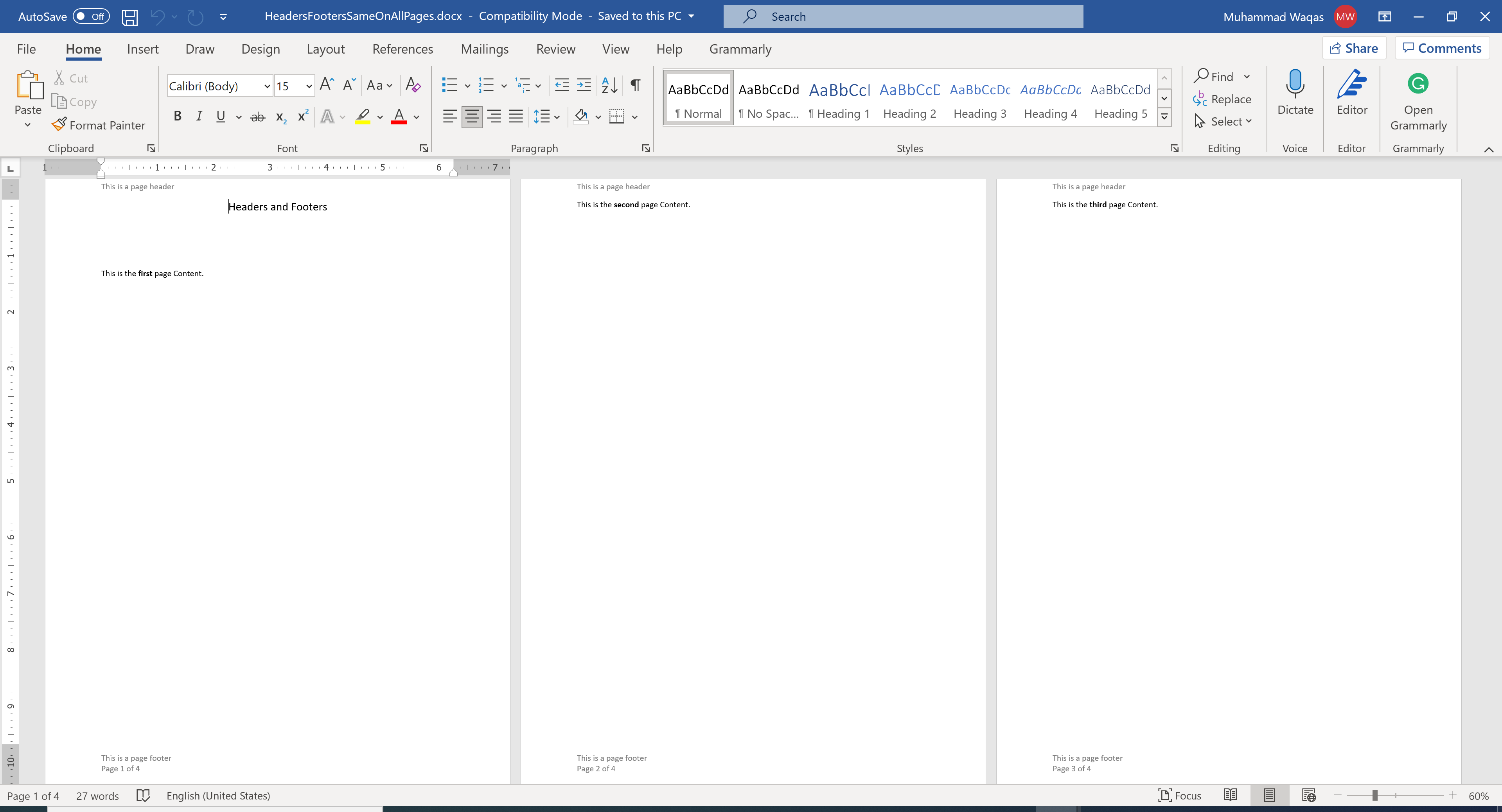Viewport: 1502px width, 812px height.
Task: Click the Format Painter brush icon
Action: [59, 125]
